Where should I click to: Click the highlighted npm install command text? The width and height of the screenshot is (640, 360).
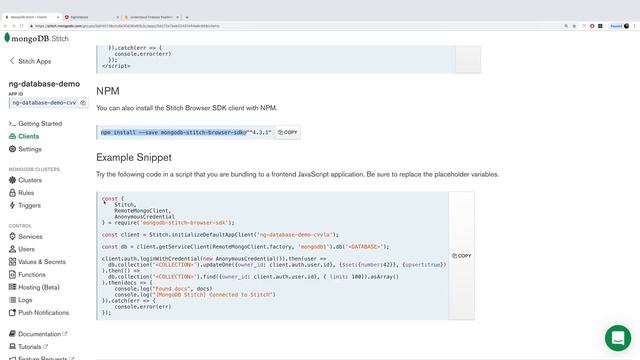click(173, 132)
